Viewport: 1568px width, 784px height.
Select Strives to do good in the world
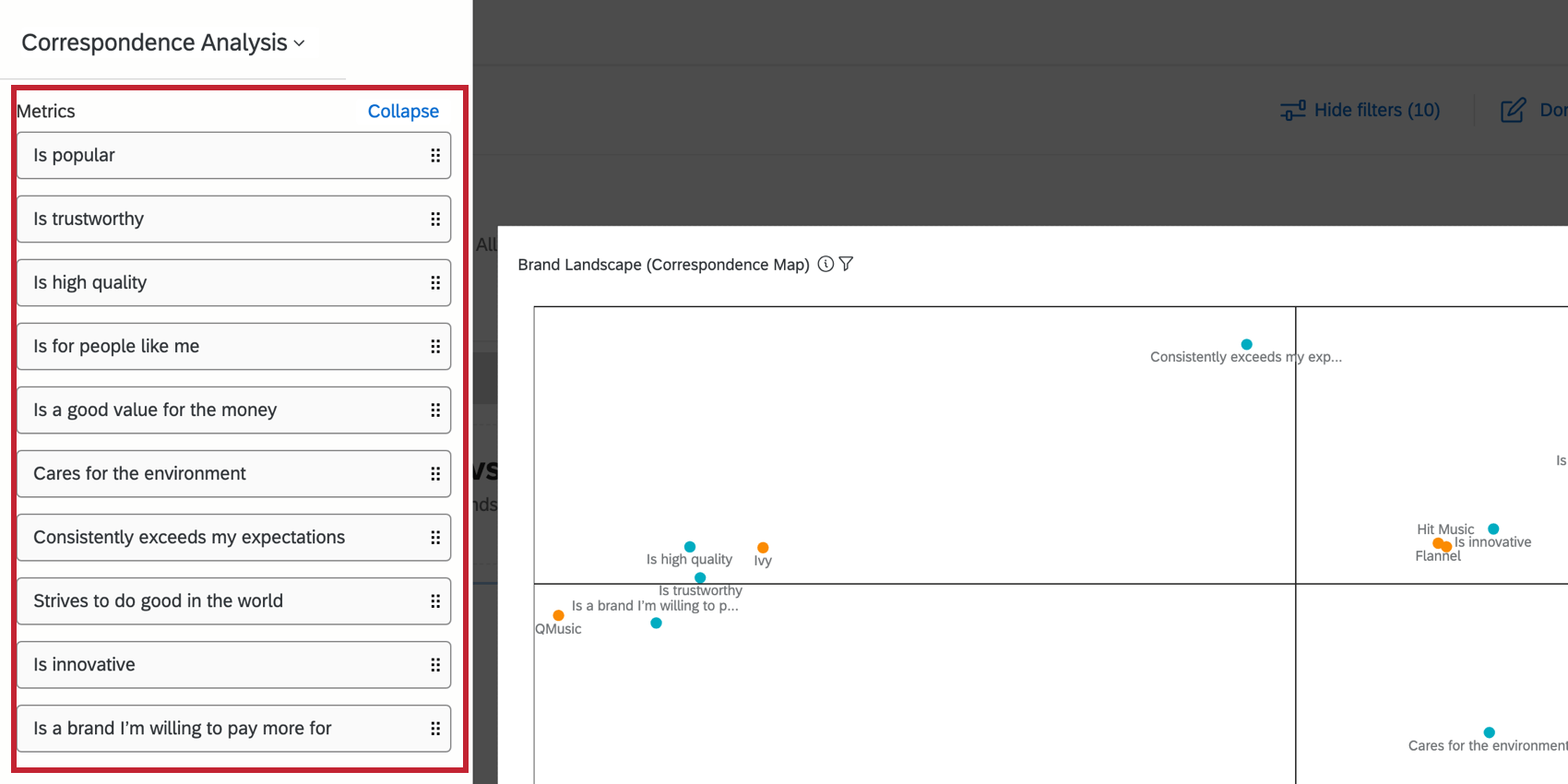(x=233, y=601)
